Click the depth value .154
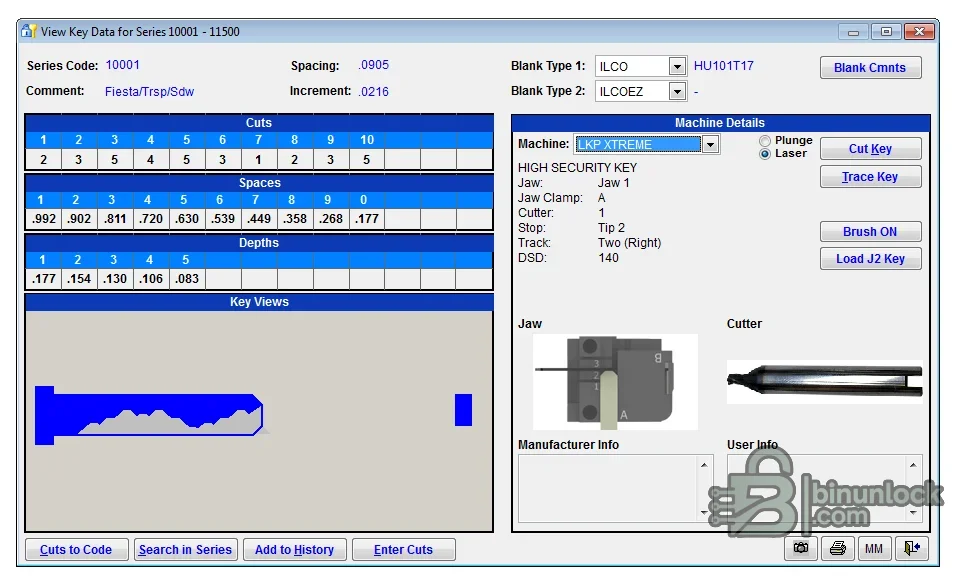 click(x=79, y=279)
